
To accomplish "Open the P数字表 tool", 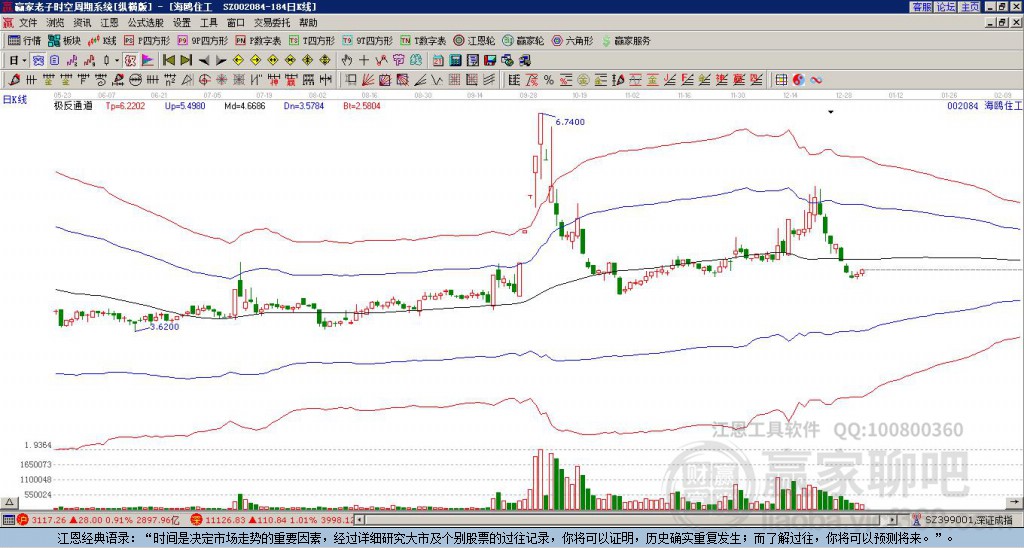I will pyautogui.click(x=258, y=40).
